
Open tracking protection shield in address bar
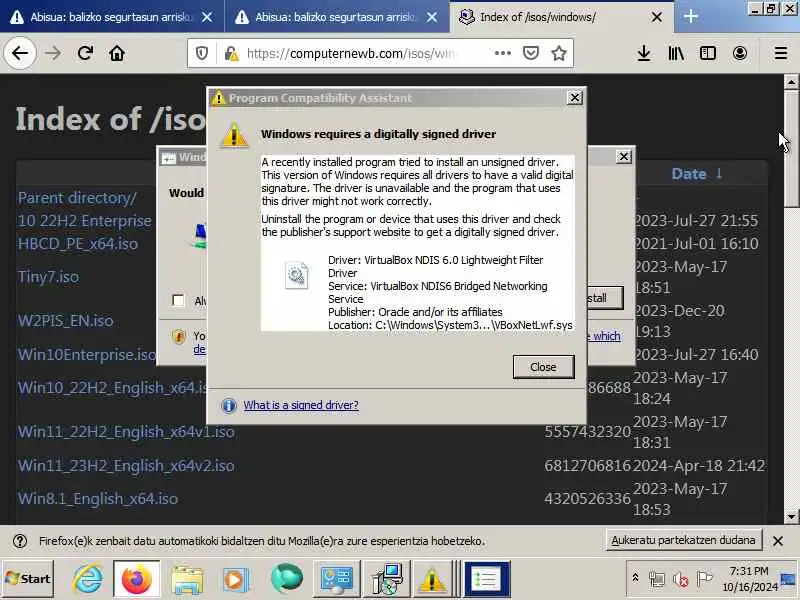[202, 53]
